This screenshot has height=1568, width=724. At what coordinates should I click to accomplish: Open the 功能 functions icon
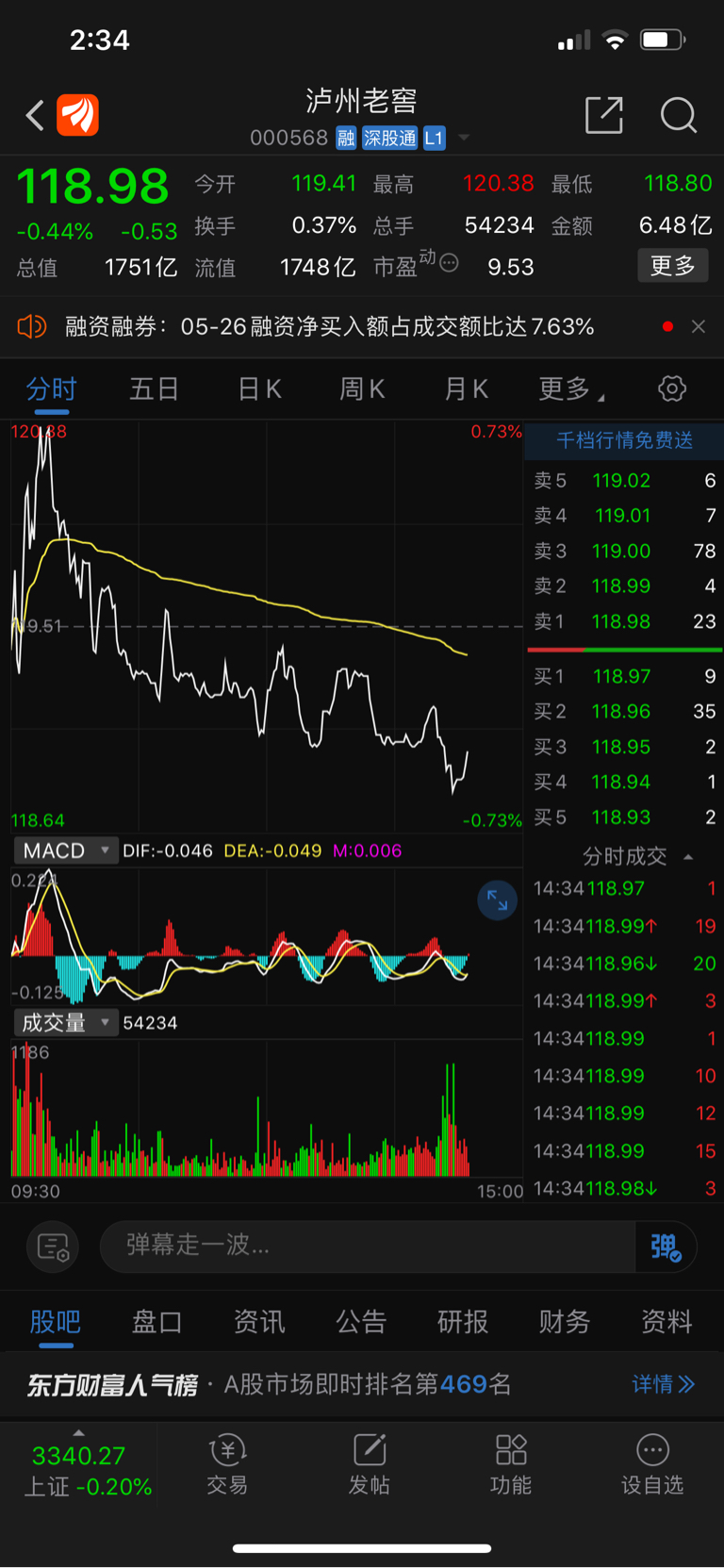[x=511, y=1465]
